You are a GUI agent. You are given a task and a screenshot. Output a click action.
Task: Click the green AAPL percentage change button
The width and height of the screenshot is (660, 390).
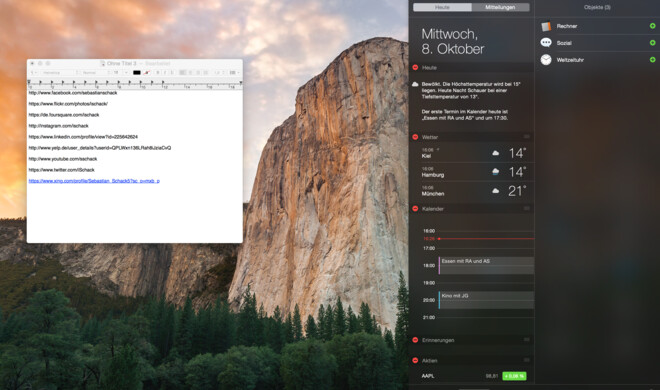514,376
